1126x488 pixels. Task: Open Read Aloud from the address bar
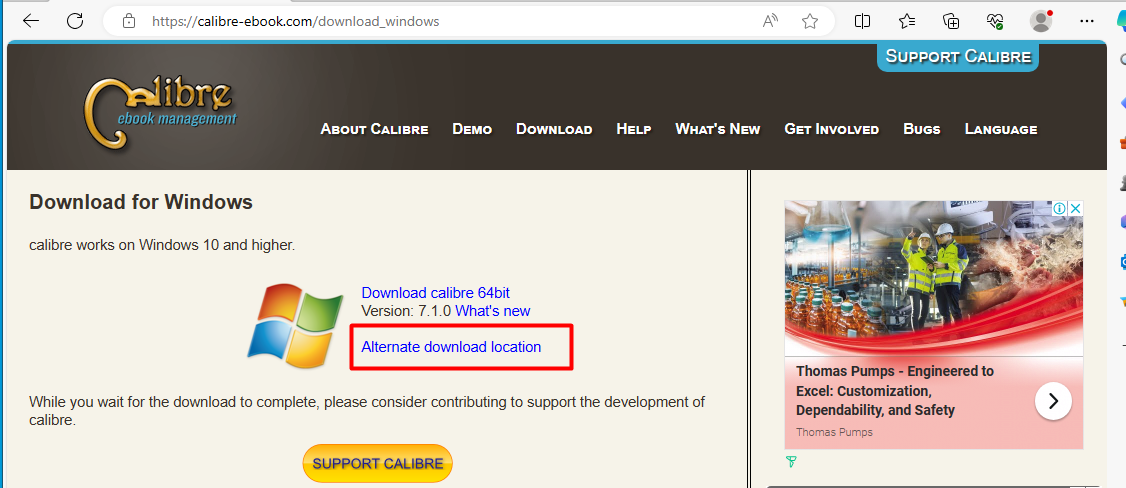(x=771, y=22)
